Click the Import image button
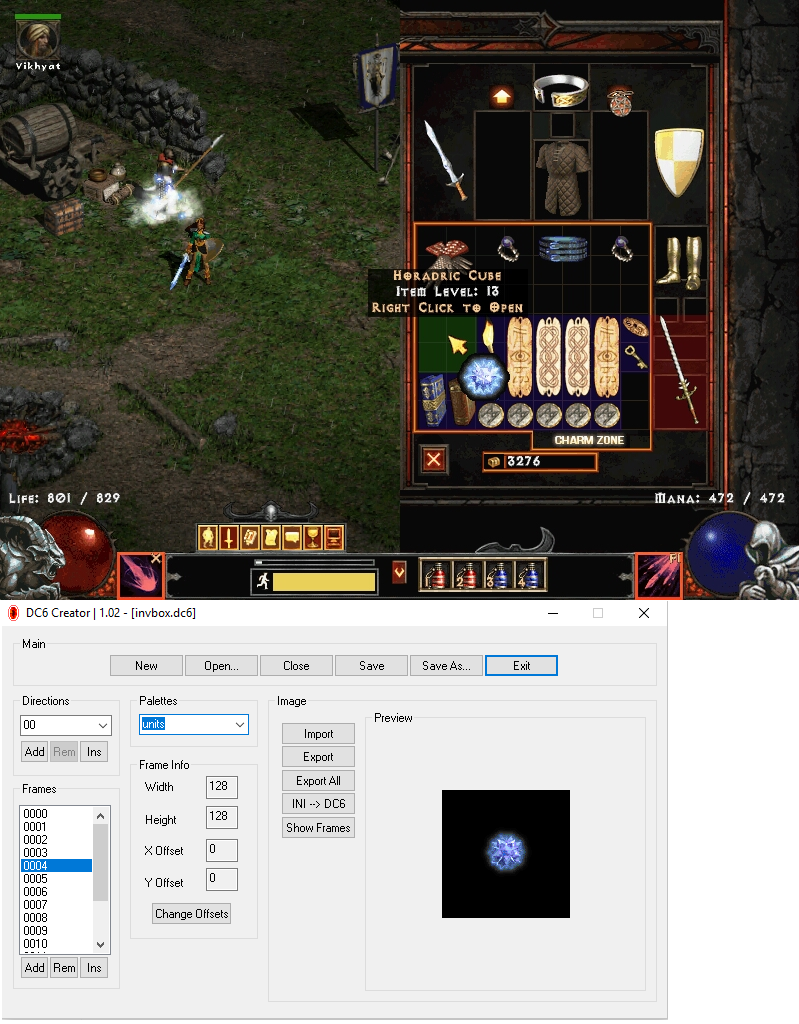The image size is (799, 1024). click(318, 733)
